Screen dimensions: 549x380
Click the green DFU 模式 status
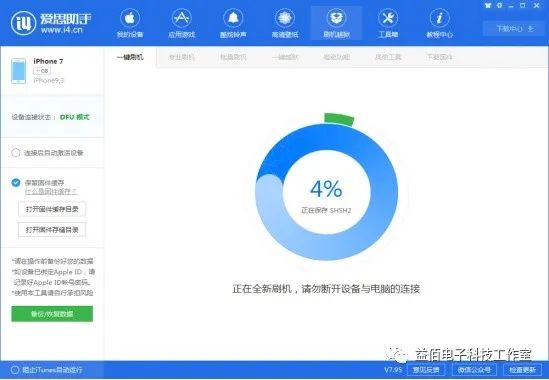[75, 117]
